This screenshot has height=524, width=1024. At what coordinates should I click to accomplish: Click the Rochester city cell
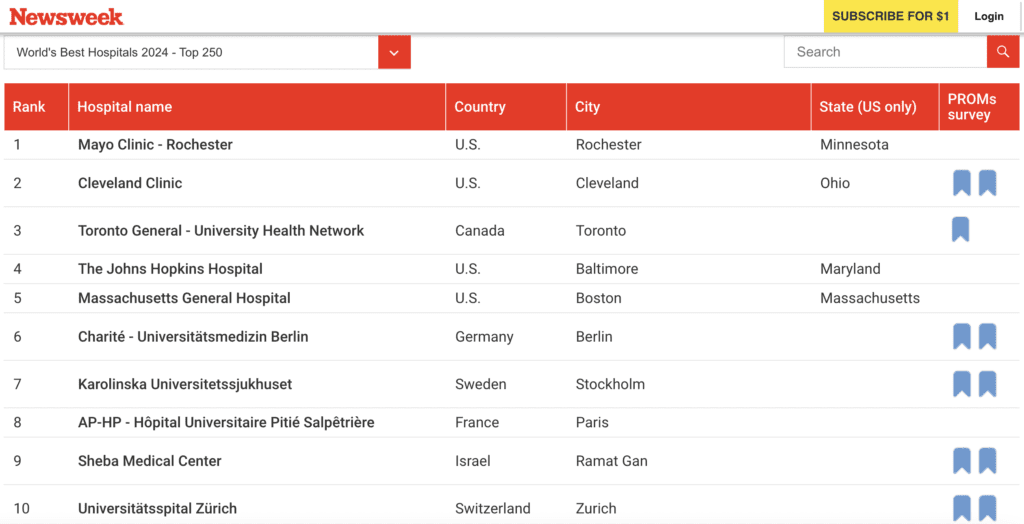pos(609,144)
